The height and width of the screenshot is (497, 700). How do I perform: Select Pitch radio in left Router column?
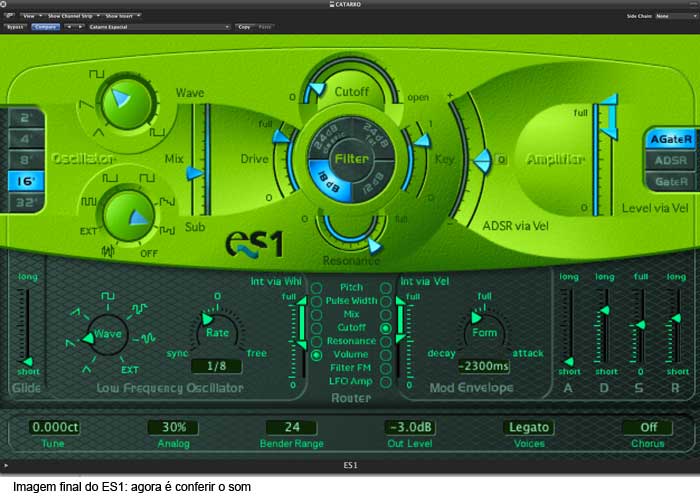318,287
